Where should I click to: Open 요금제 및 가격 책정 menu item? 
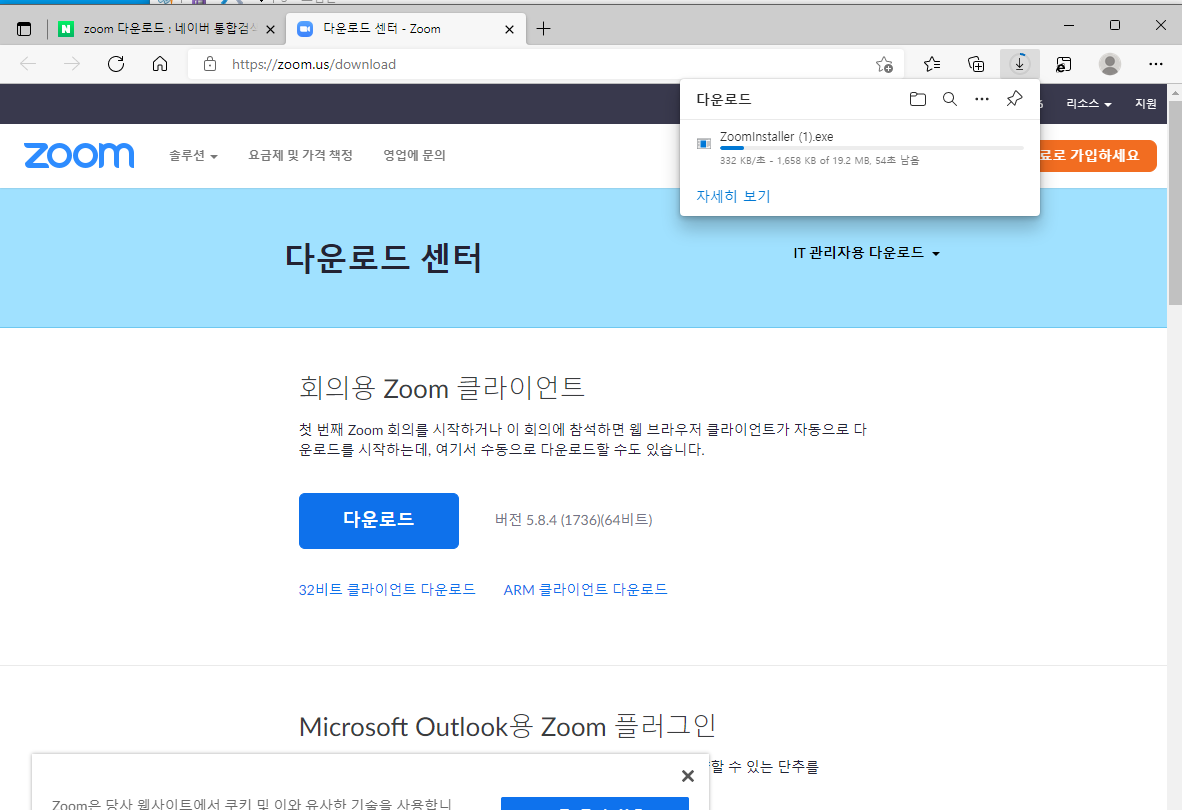[301, 155]
